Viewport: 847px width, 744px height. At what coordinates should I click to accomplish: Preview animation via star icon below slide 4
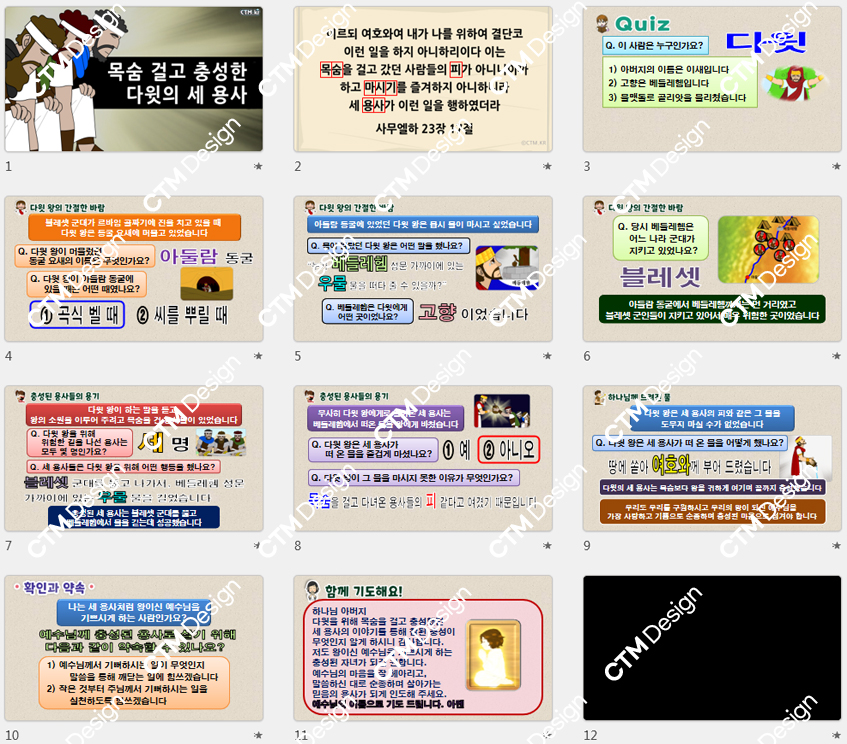[x=257, y=356]
